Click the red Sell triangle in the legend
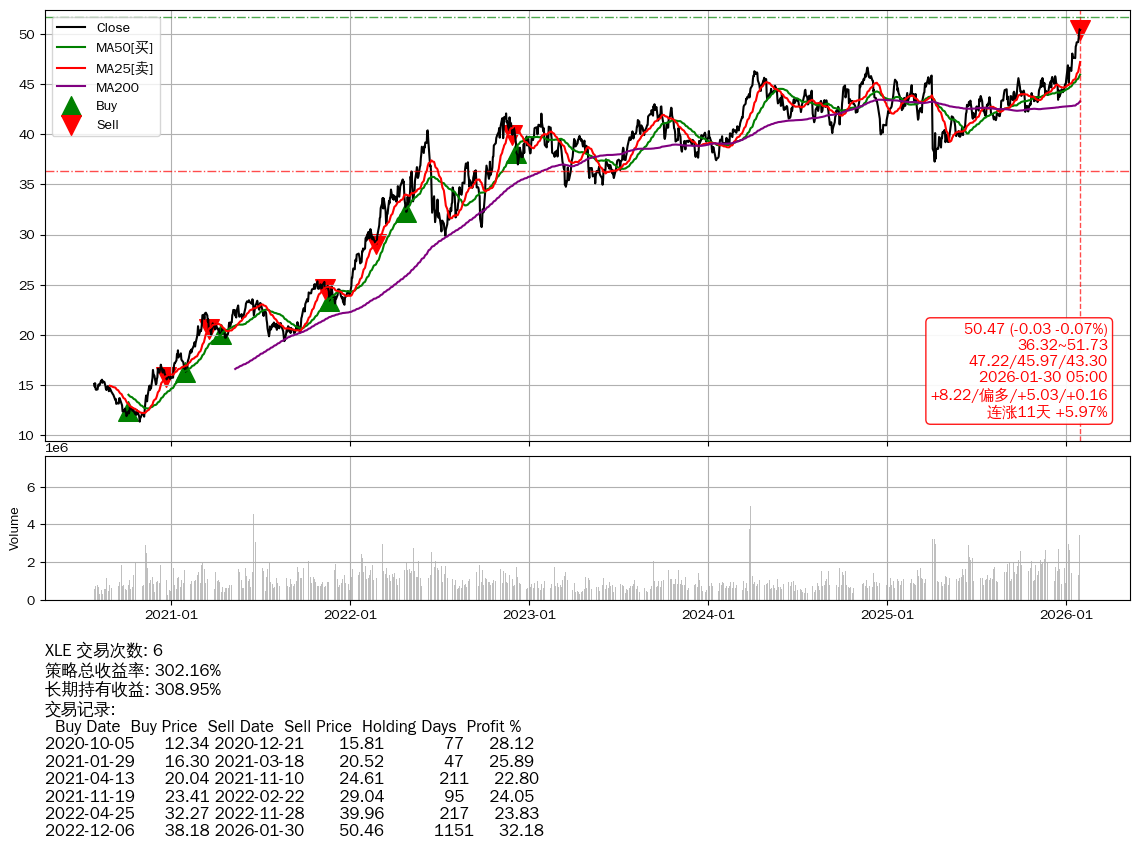Screen dimensions: 1139x849 pos(71,125)
